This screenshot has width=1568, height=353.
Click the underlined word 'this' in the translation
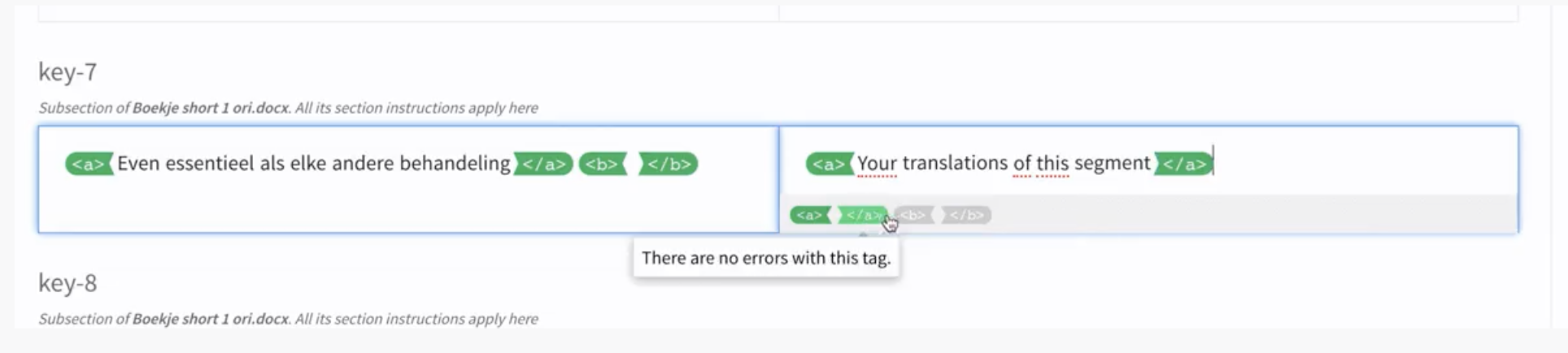coord(1052,163)
